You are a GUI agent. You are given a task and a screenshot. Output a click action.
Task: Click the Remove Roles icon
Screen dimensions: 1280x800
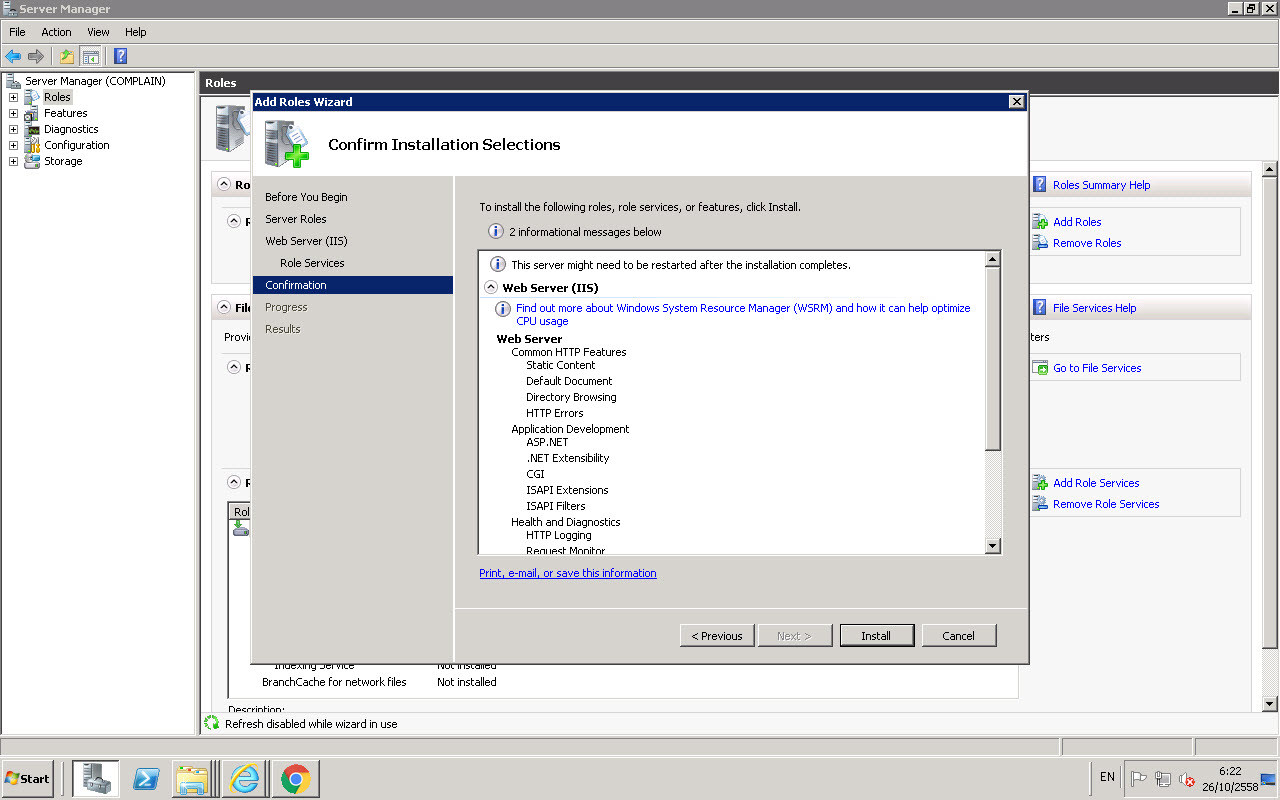point(1040,243)
